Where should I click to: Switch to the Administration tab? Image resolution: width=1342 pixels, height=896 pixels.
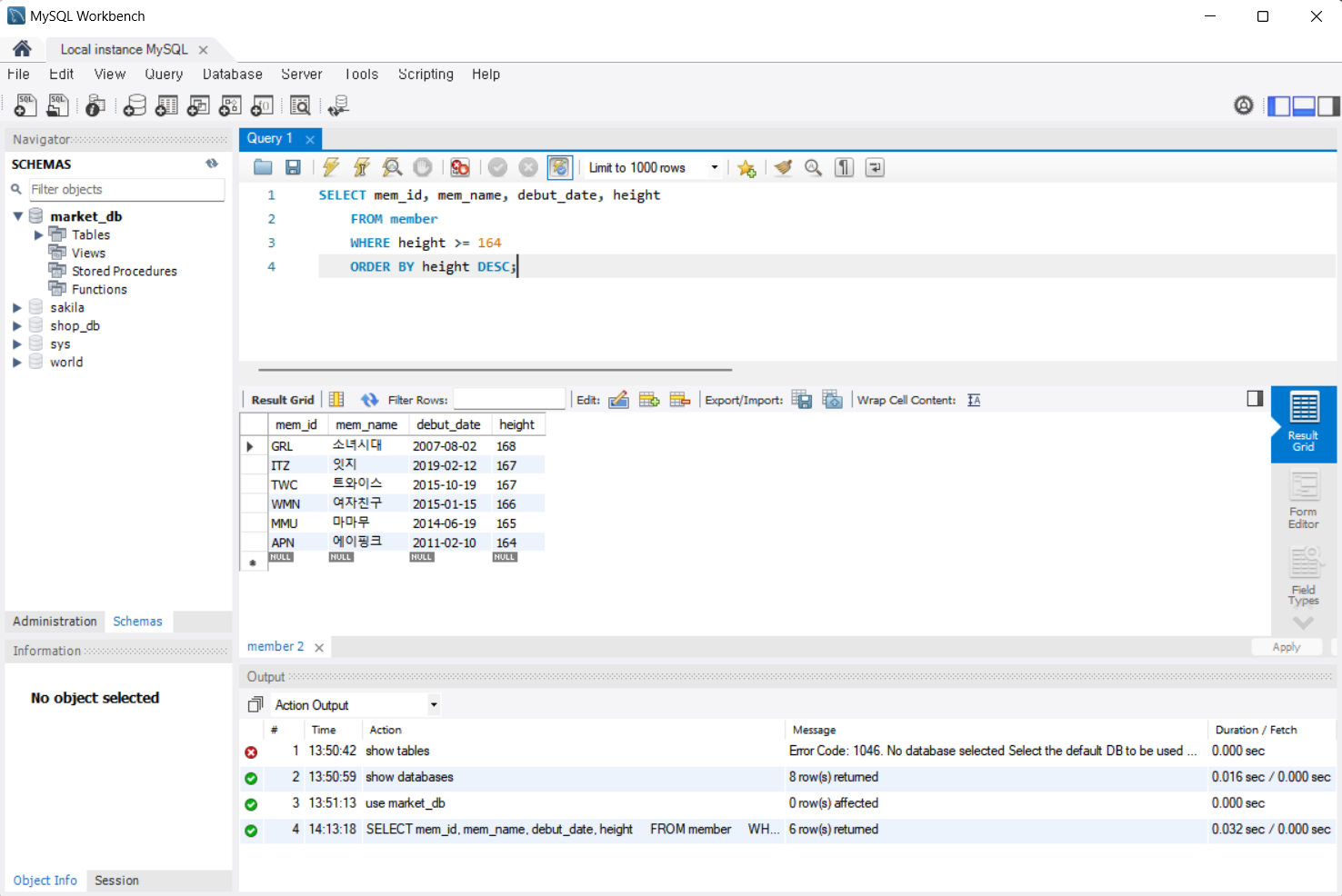[x=55, y=622]
